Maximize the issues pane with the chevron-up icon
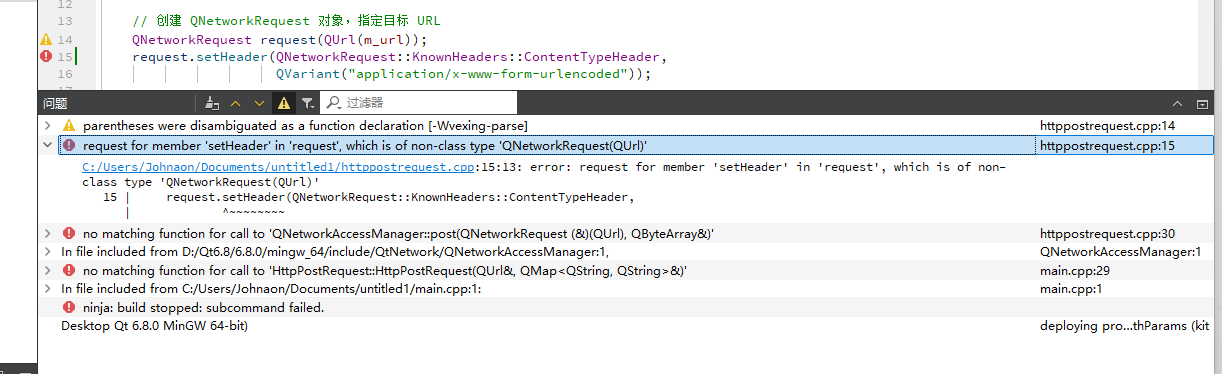 1177,103
